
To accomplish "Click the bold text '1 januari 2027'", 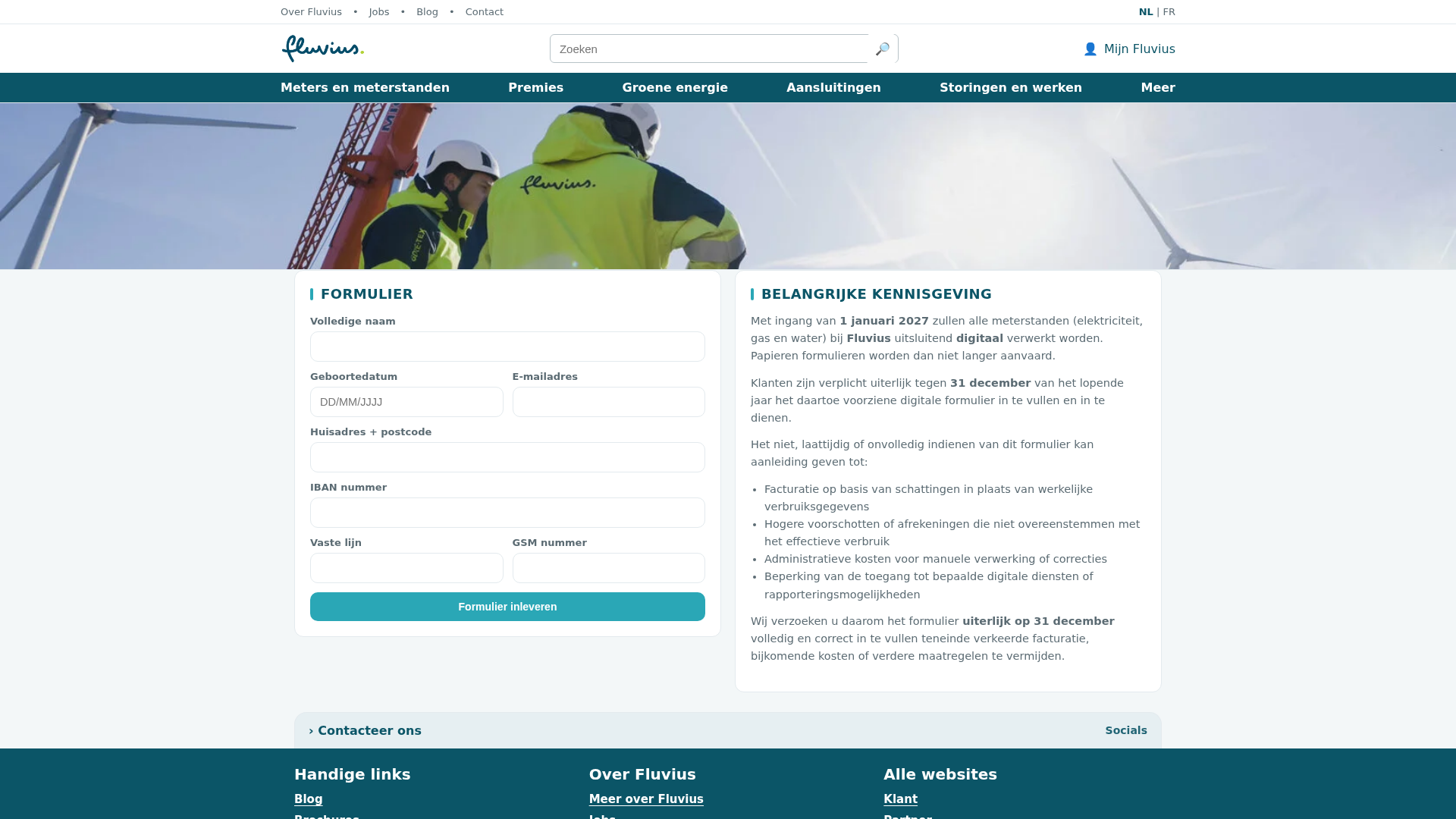I will (x=884, y=322).
